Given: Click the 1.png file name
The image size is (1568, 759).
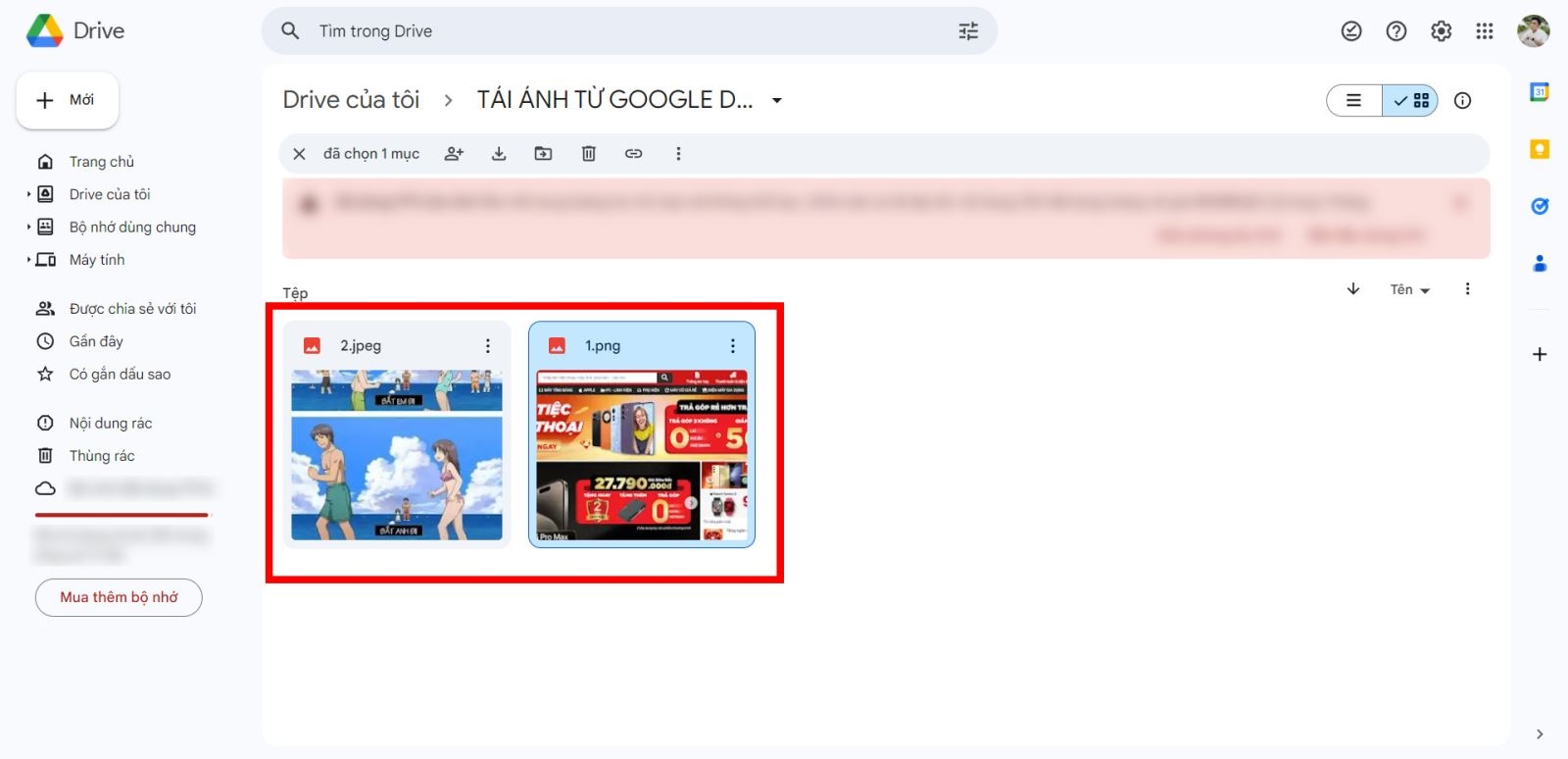Looking at the screenshot, I should [x=603, y=346].
